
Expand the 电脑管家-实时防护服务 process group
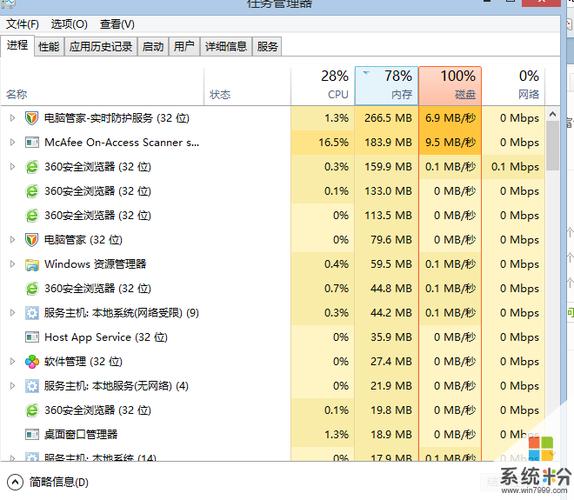(x=12, y=118)
